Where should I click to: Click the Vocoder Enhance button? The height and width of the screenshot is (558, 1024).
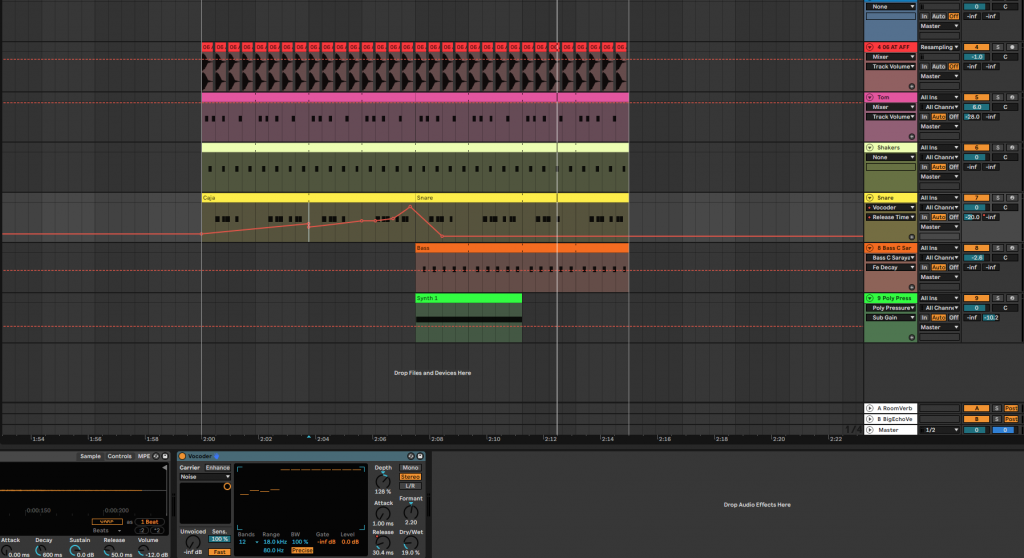click(x=217, y=468)
